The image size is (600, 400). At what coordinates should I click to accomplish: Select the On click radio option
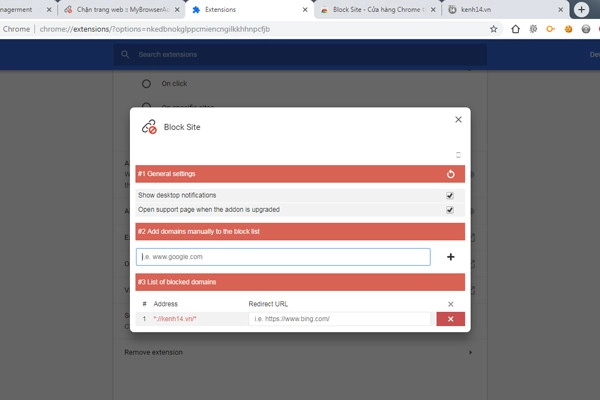[147, 83]
